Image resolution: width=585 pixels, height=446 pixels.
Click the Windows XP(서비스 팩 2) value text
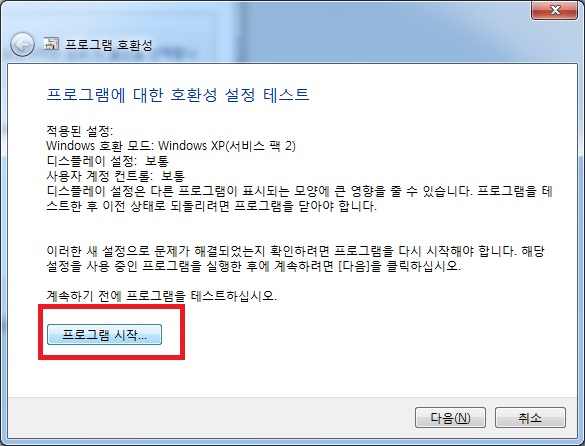click(227, 146)
